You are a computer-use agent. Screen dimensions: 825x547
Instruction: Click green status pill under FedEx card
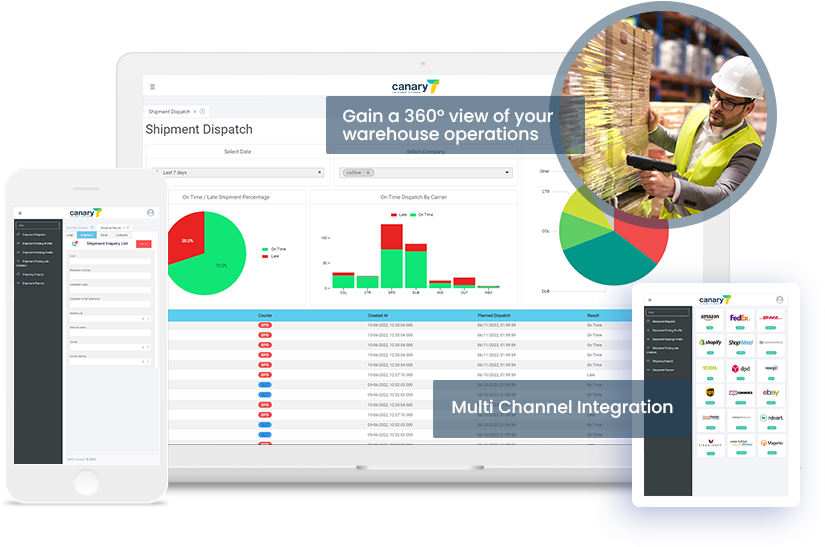(x=740, y=328)
